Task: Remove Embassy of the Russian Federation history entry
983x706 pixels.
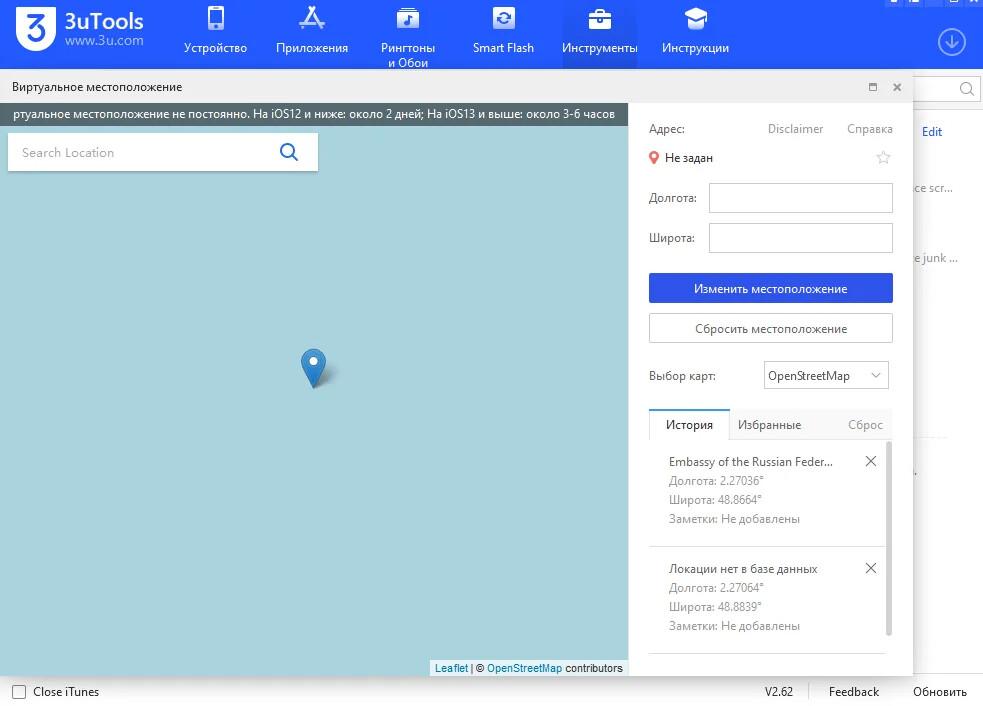Action: click(x=870, y=461)
